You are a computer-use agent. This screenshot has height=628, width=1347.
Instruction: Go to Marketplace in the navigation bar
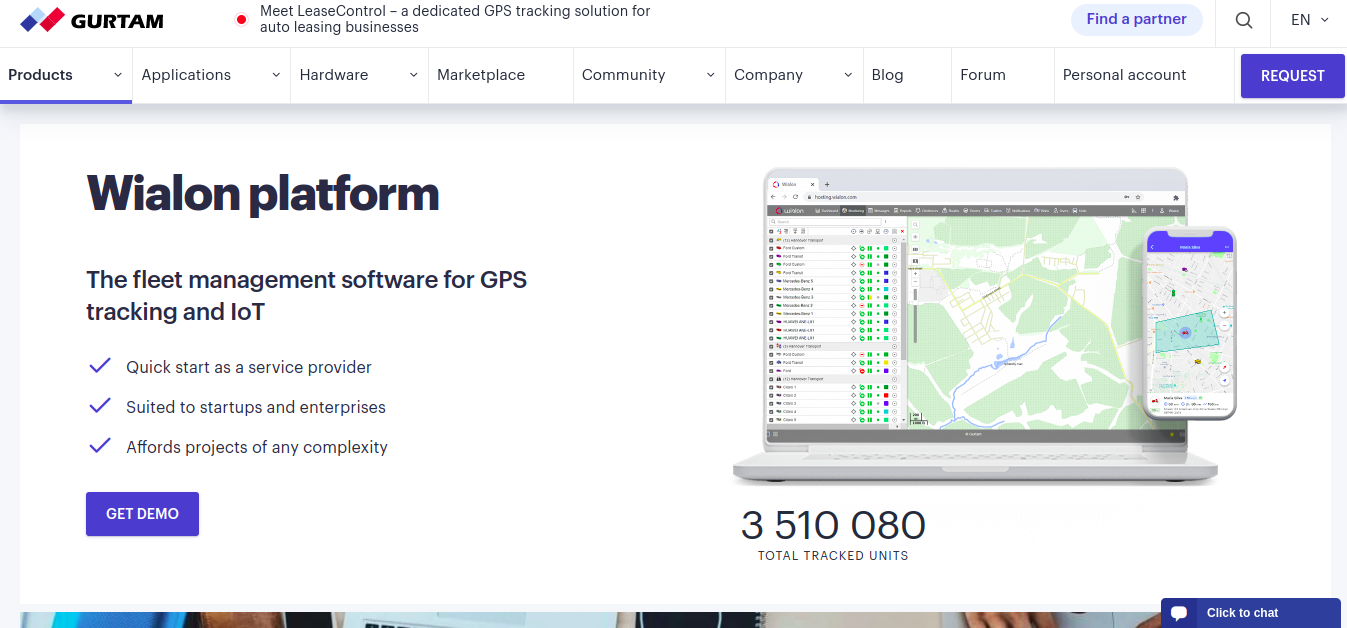(x=481, y=75)
